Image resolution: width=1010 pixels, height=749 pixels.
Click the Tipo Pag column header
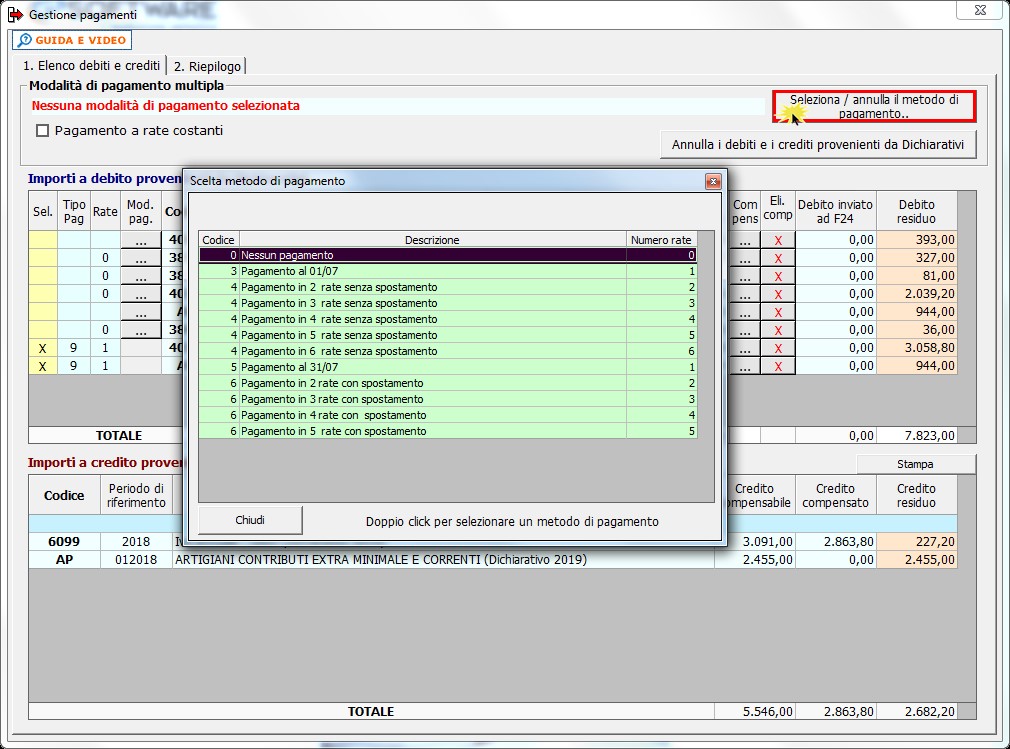click(74, 211)
